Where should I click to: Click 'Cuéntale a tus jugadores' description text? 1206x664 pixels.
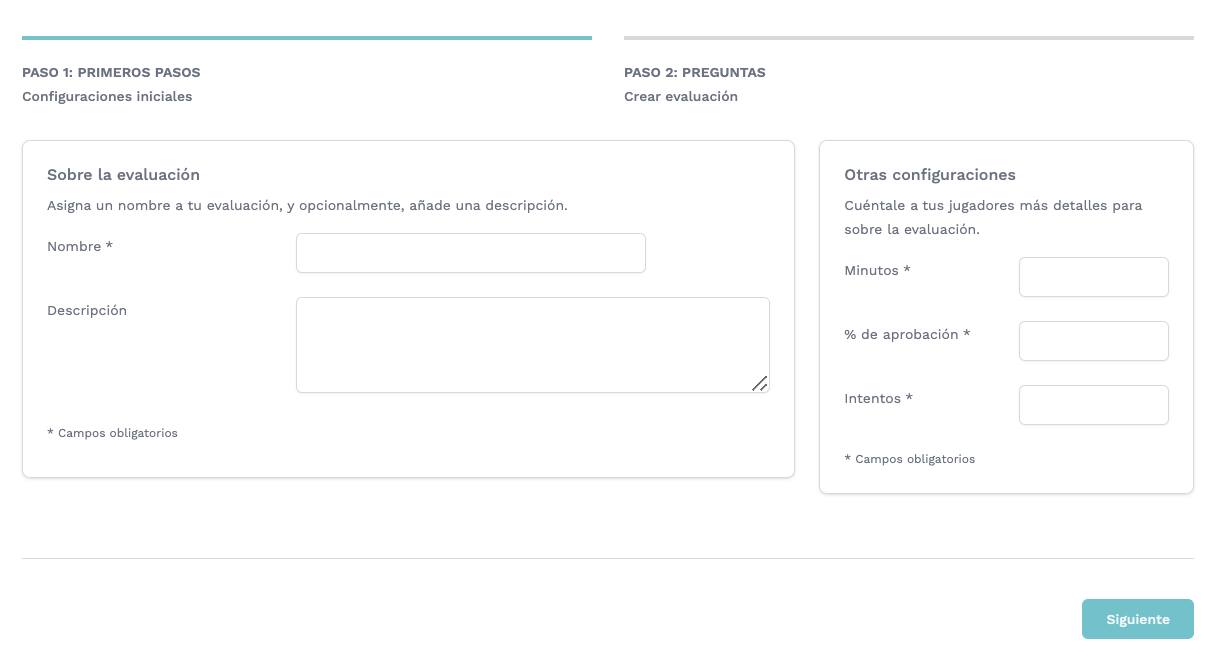(993, 217)
